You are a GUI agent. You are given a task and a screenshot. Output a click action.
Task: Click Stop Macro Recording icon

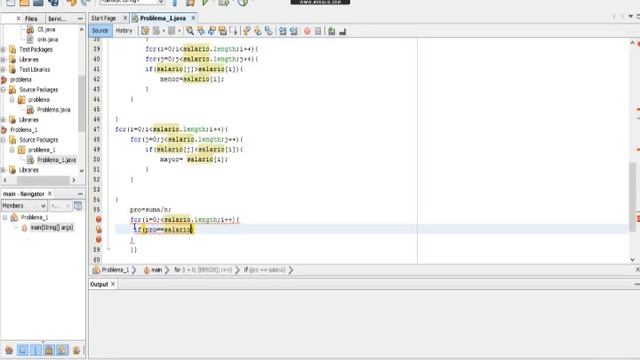(318, 31)
